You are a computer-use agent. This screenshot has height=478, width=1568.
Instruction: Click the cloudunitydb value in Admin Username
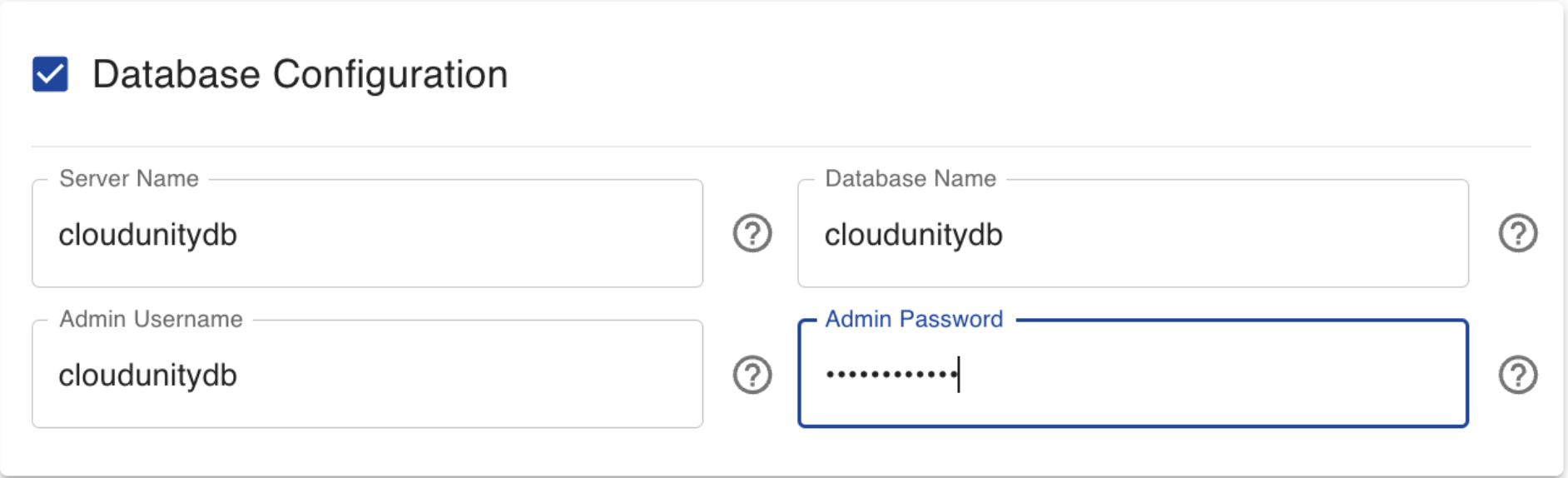coord(148,376)
